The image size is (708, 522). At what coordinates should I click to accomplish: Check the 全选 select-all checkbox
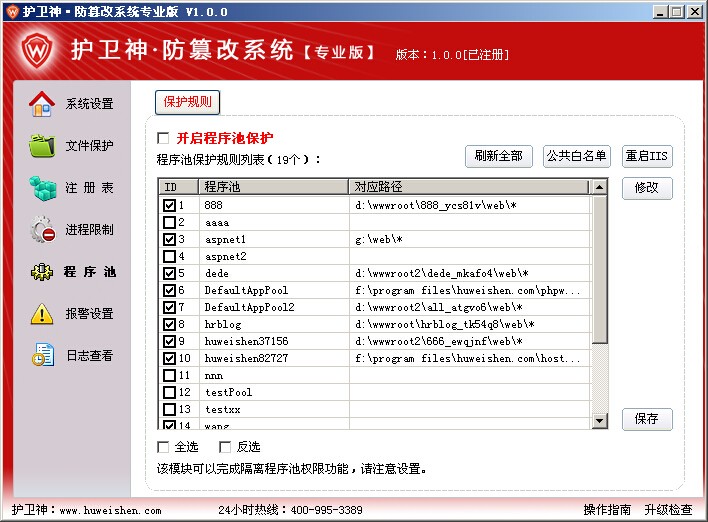(x=163, y=447)
